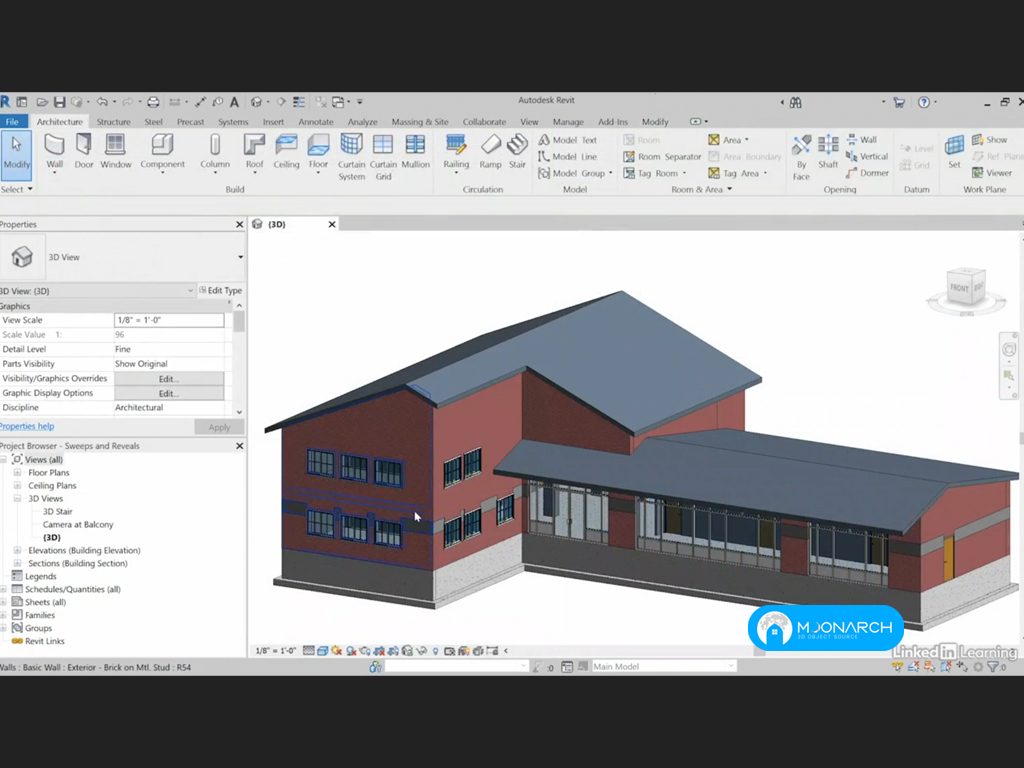Open the 3D View type selector dropdown
This screenshot has width=1024, height=768.
pyautogui.click(x=240, y=257)
